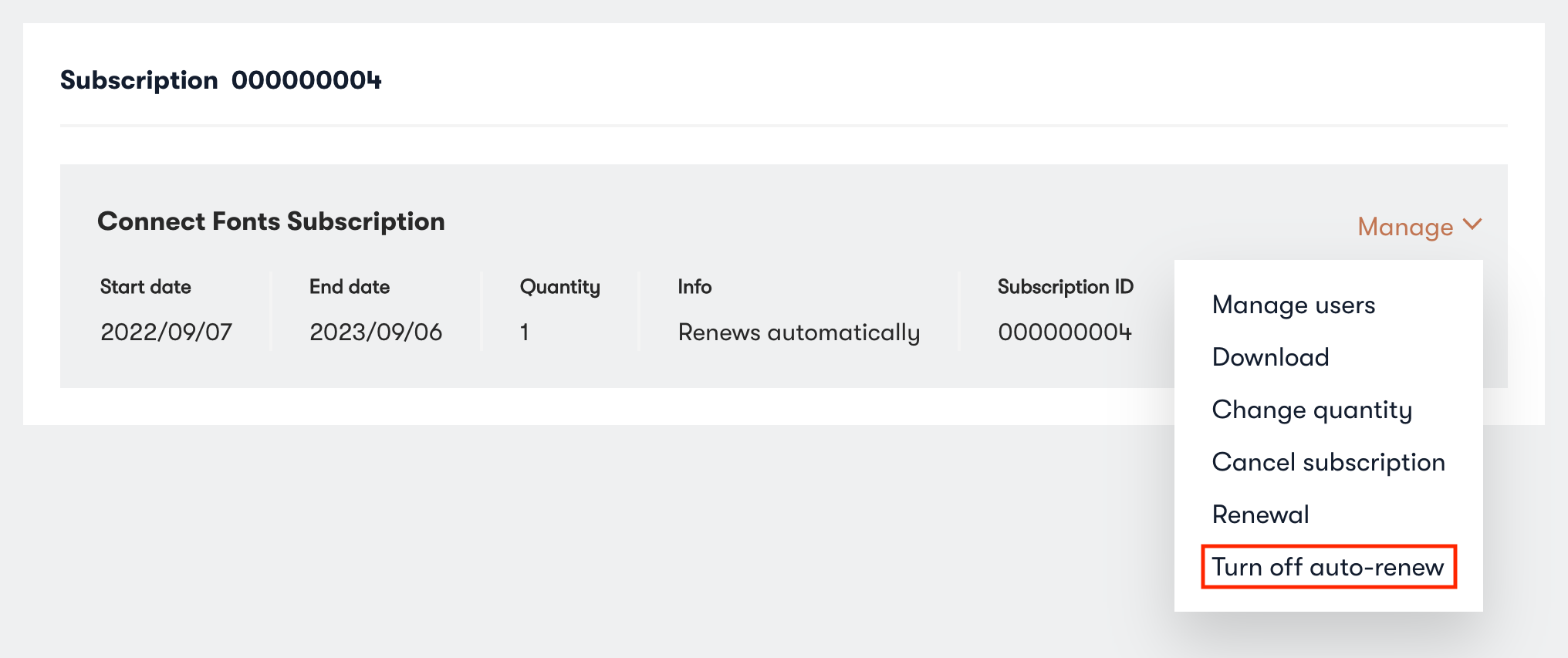Select Change quantity option
Viewport: 1568px width, 658px height.
[1312, 410]
